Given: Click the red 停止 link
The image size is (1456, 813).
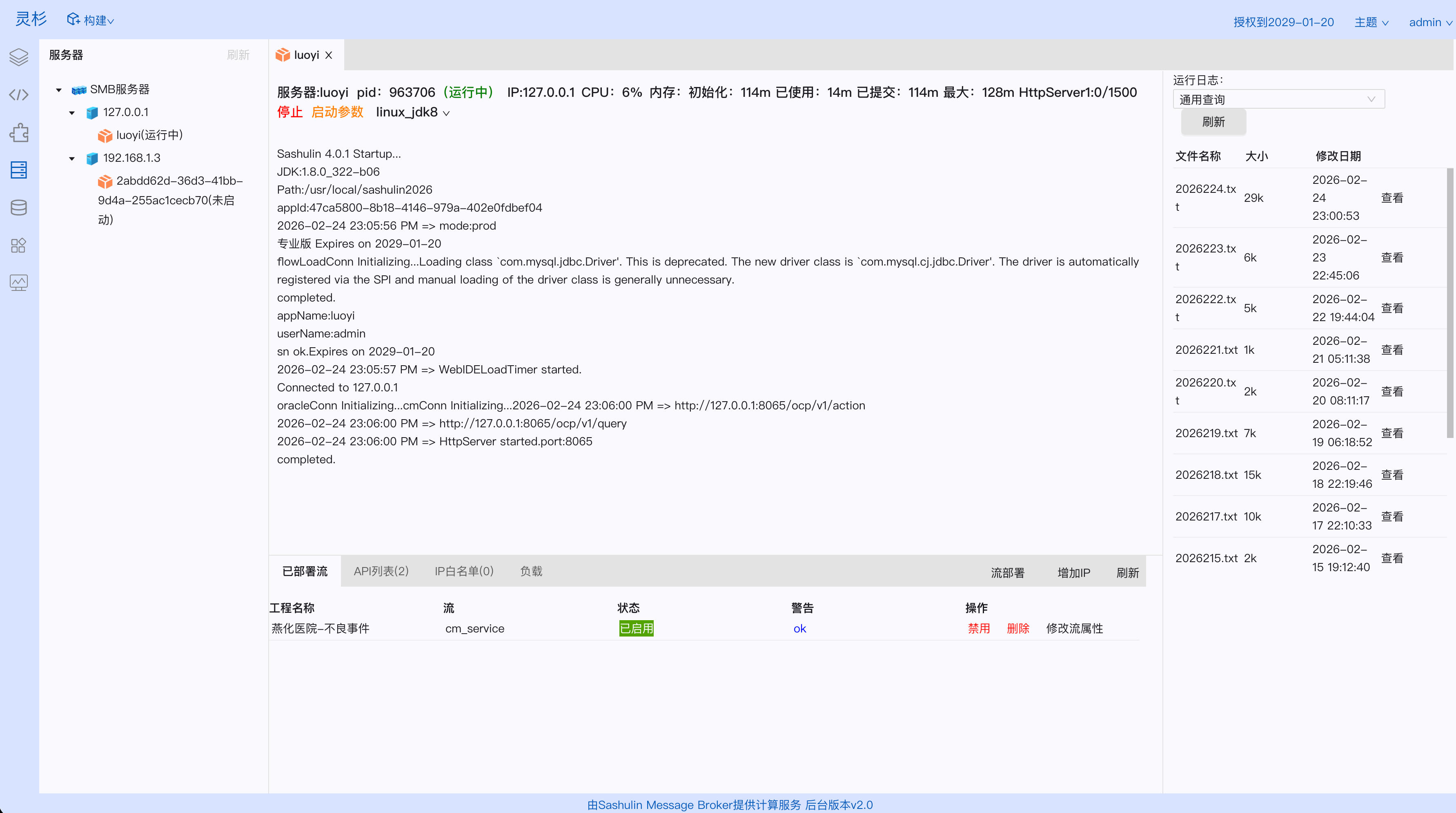Looking at the screenshot, I should [290, 112].
